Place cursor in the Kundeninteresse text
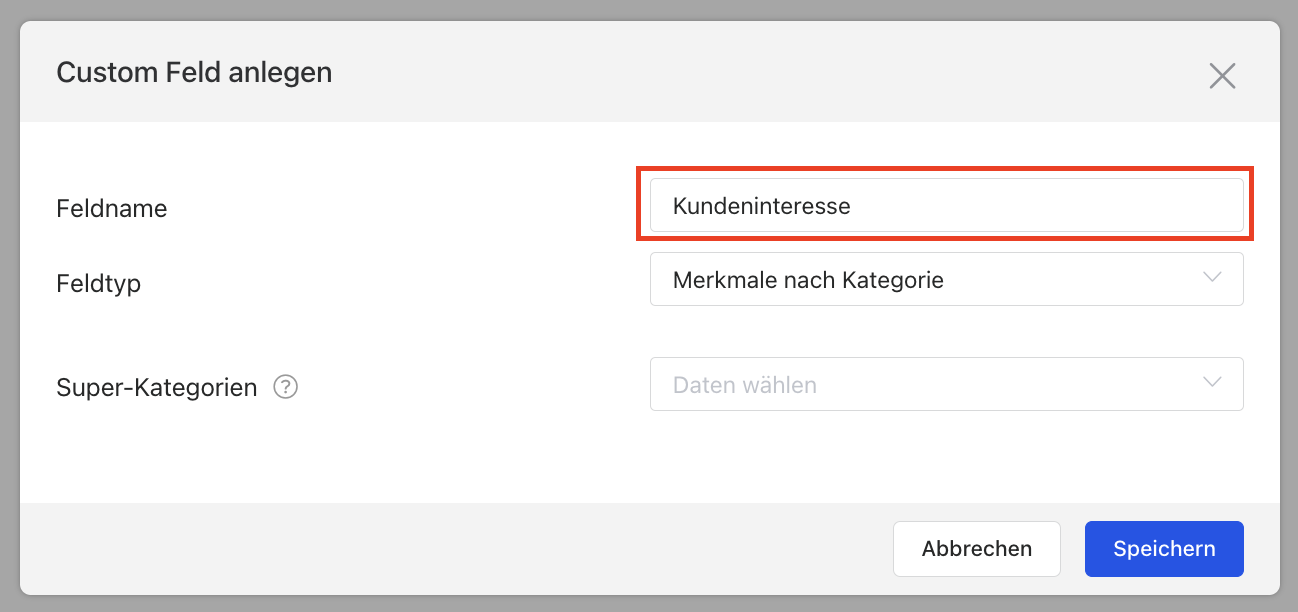Image resolution: width=1298 pixels, height=612 pixels. point(761,206)
